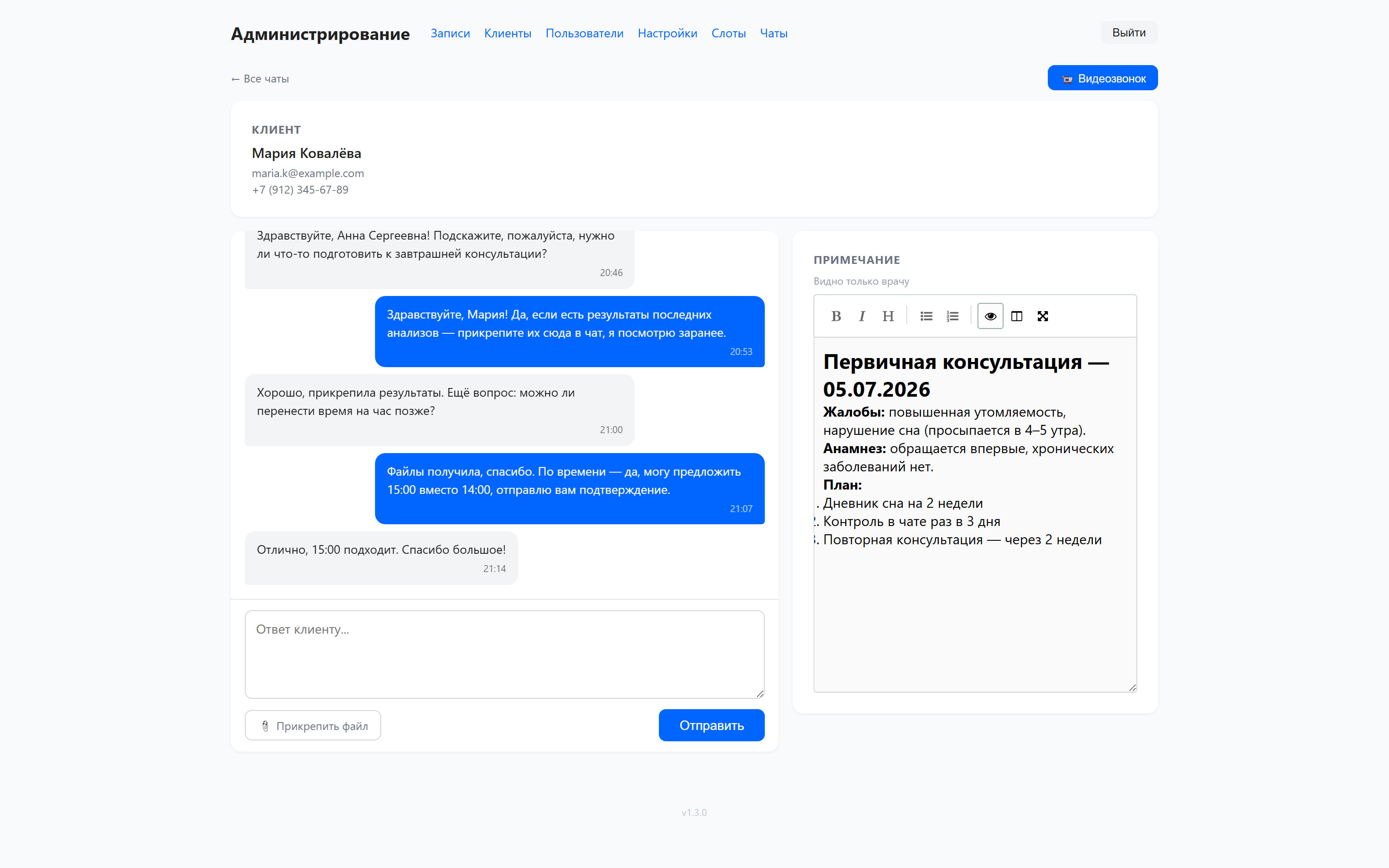
Task: Attach a file with Прикрепить файл
Action: [313, 726]
